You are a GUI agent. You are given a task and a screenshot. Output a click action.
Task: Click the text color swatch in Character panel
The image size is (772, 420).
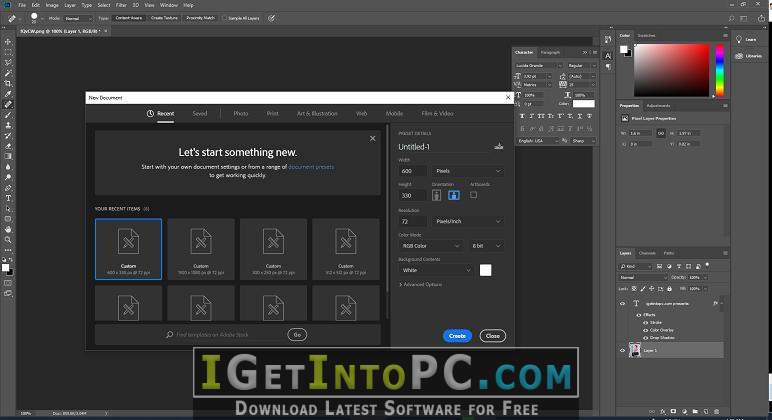pos(583,103)
